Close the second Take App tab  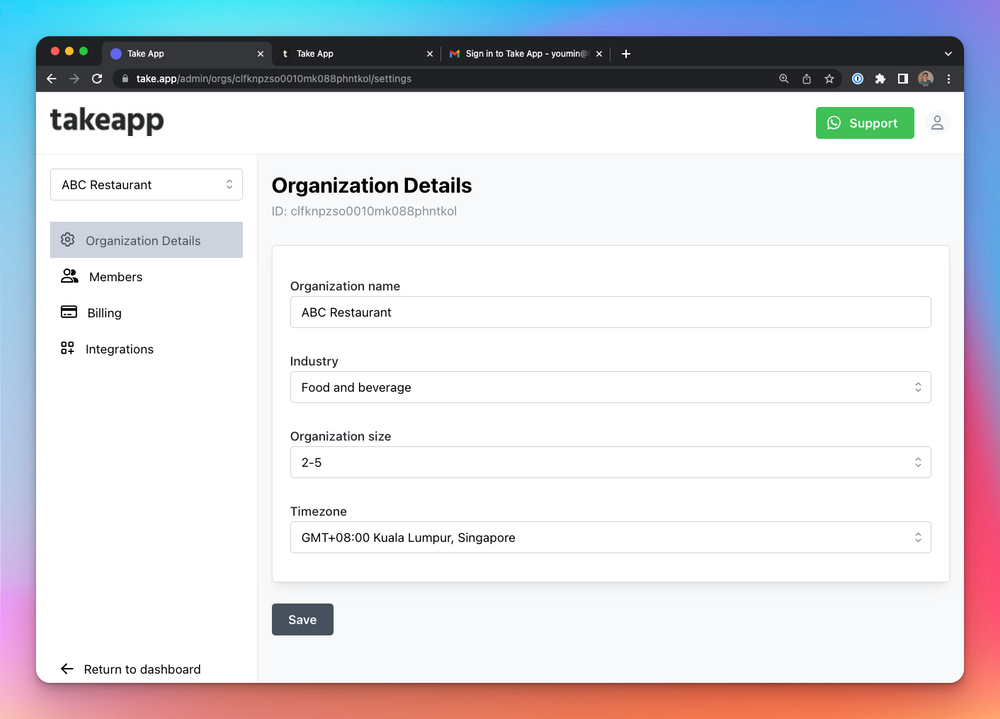(x=429, y=54)
